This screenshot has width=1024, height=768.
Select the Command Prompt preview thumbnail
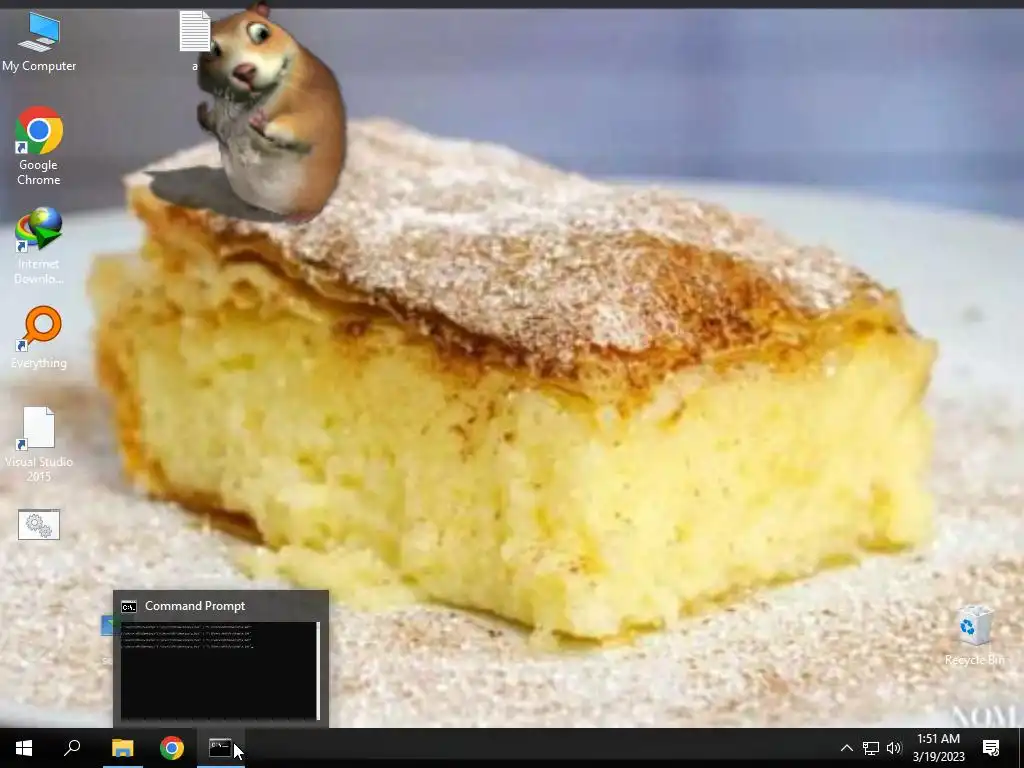click(220, 671)
